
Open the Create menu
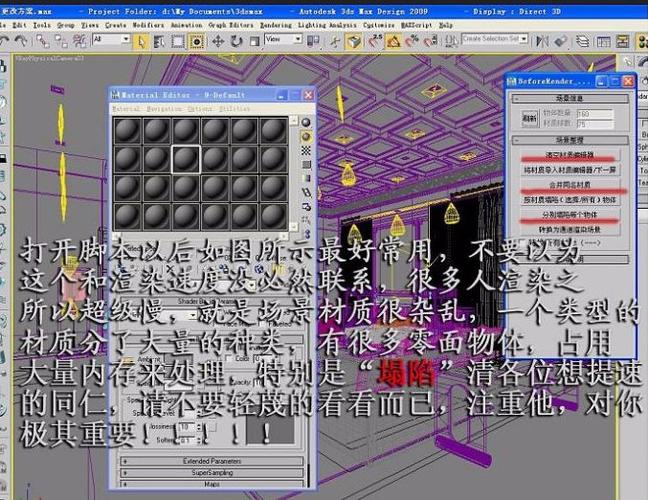tap(115, 25)
